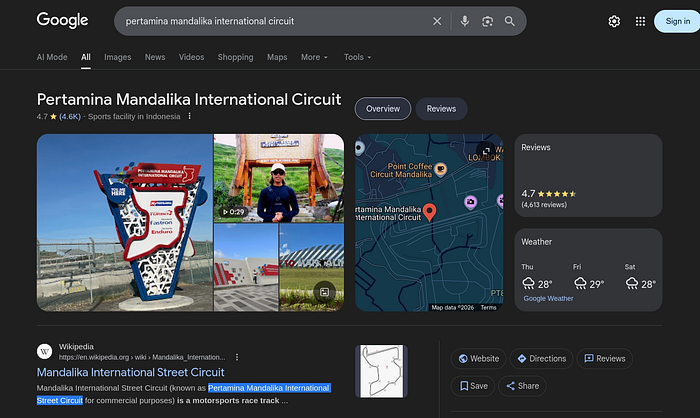Viewport: 700px width, 418px height.
Task: Open Google Weather link
Action: pyautogui.click(x=548, y=298)
